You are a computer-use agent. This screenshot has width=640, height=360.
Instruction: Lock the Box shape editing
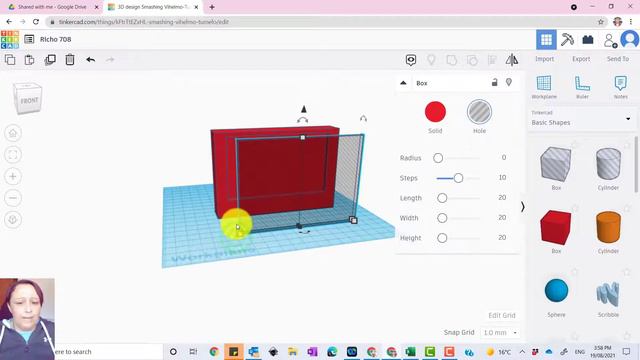coord(494,82)
